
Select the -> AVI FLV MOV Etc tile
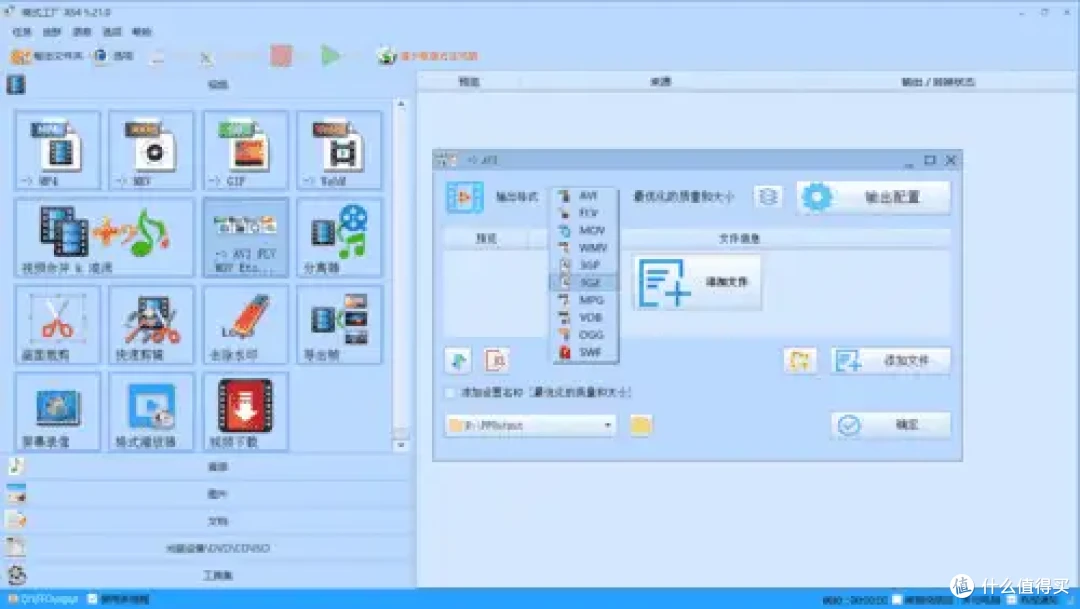[x=246, y=238]
